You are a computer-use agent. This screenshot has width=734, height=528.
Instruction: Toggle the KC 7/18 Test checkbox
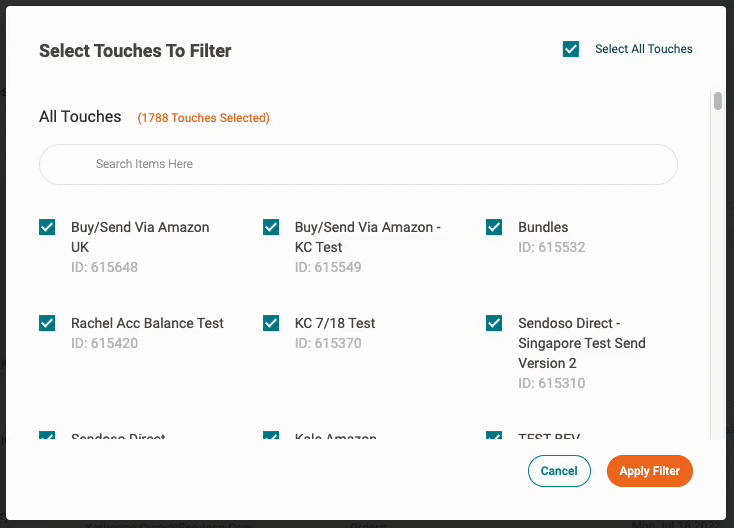coord(271,323)
